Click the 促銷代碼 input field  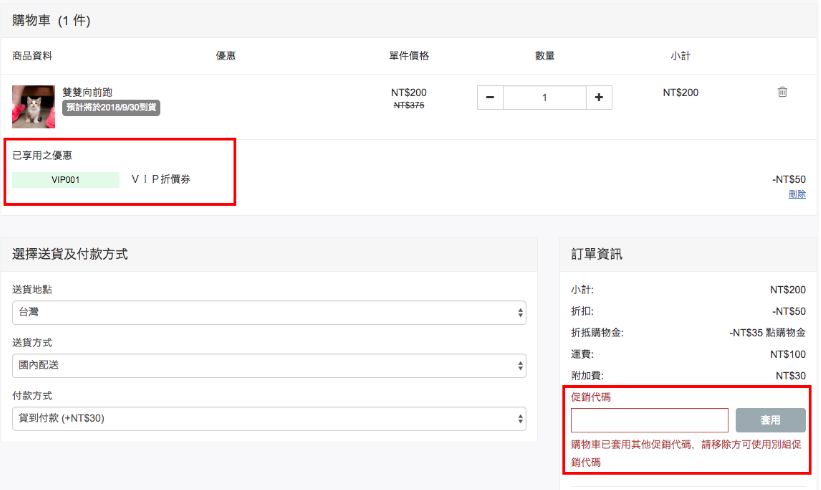(x=650, y=420)
